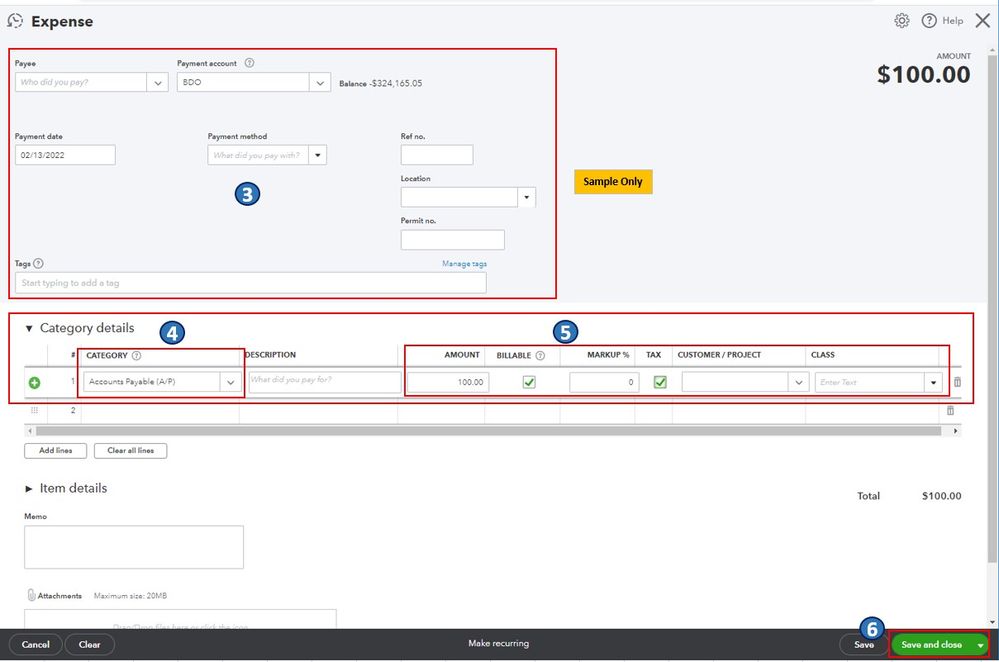The height and width of the screenshot is (662, 999).
Task: Open Save and close dropdown arrow
Action: coord(980,645)
